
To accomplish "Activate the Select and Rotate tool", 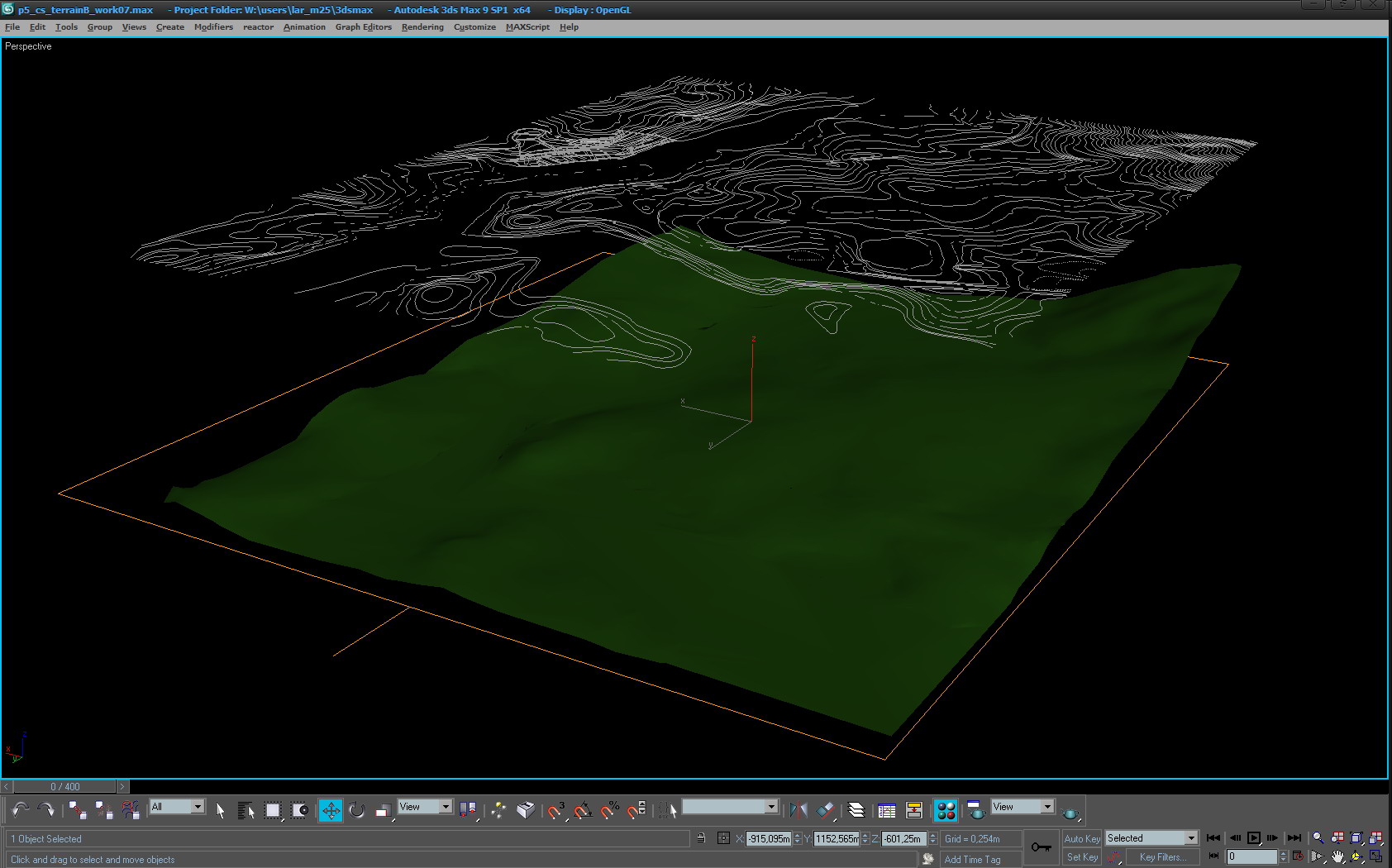I will [357, 810].
